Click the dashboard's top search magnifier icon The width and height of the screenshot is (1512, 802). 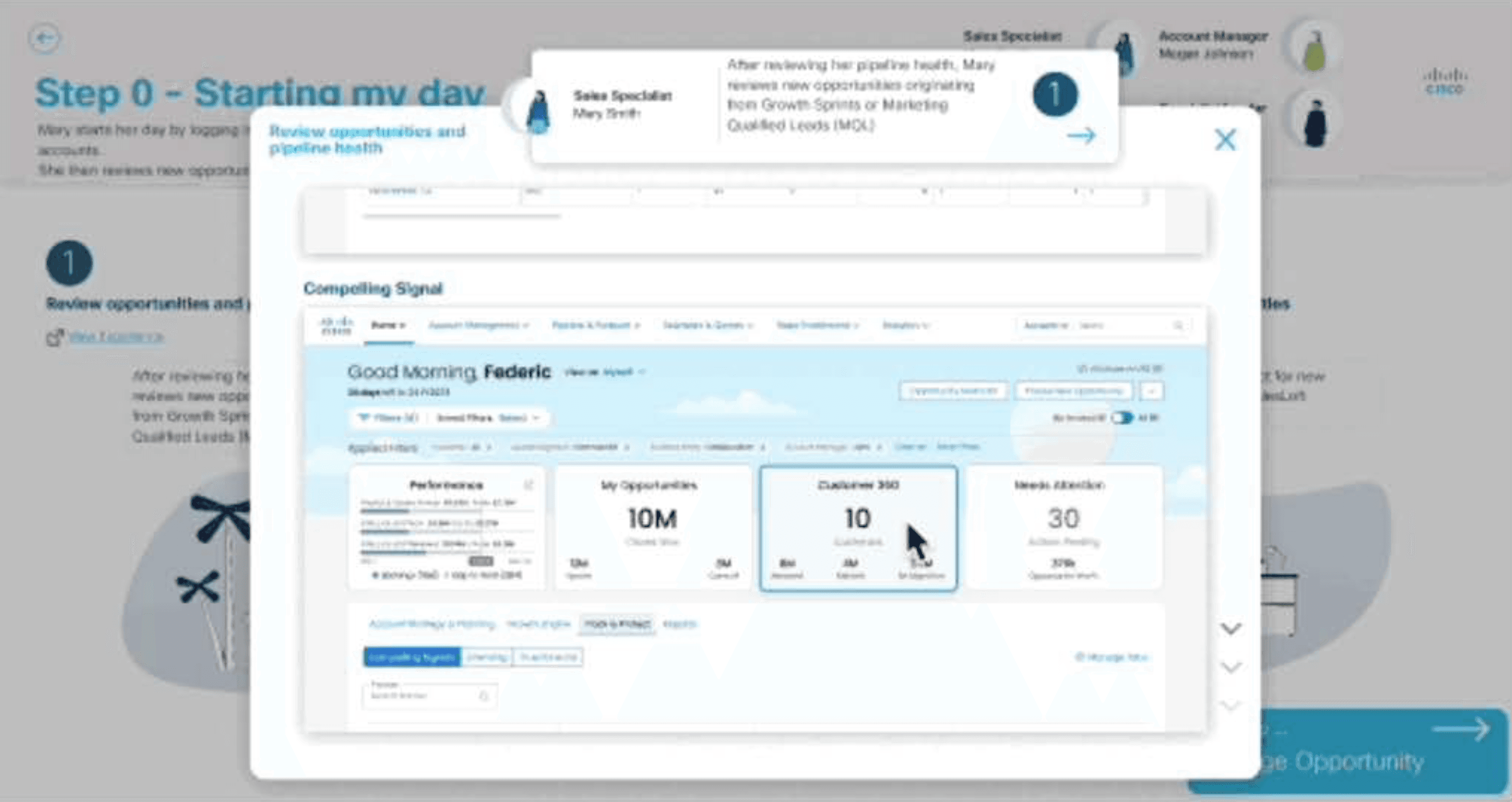[x=1177, y=325]
